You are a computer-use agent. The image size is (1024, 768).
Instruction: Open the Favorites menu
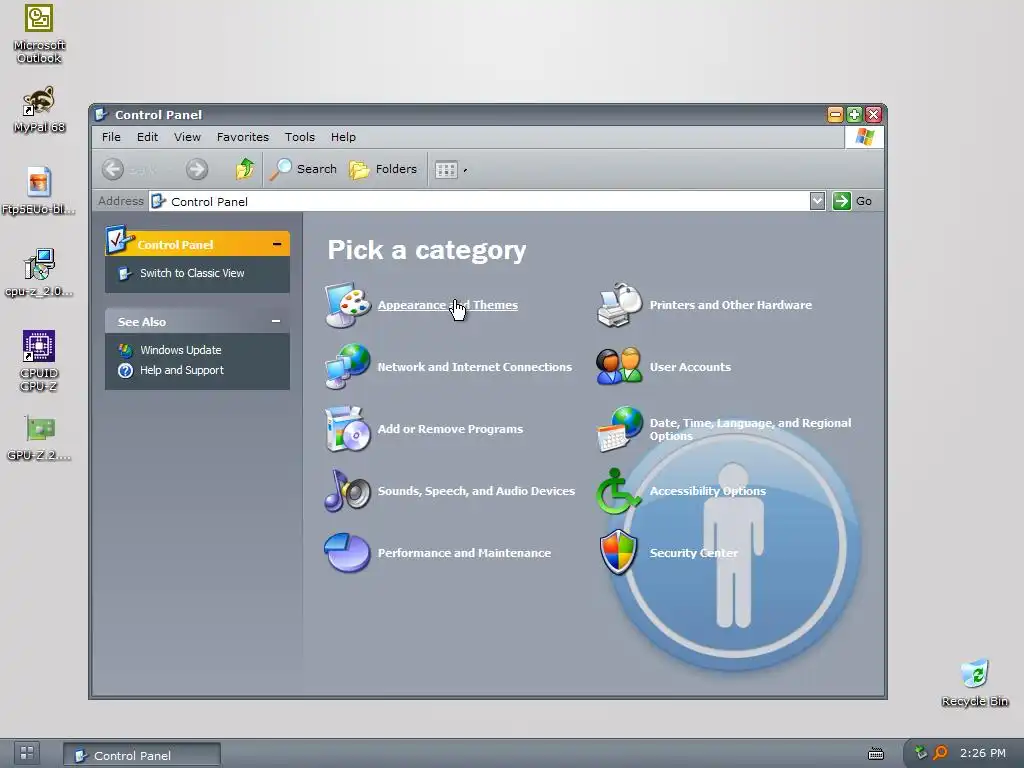point(242,137)
